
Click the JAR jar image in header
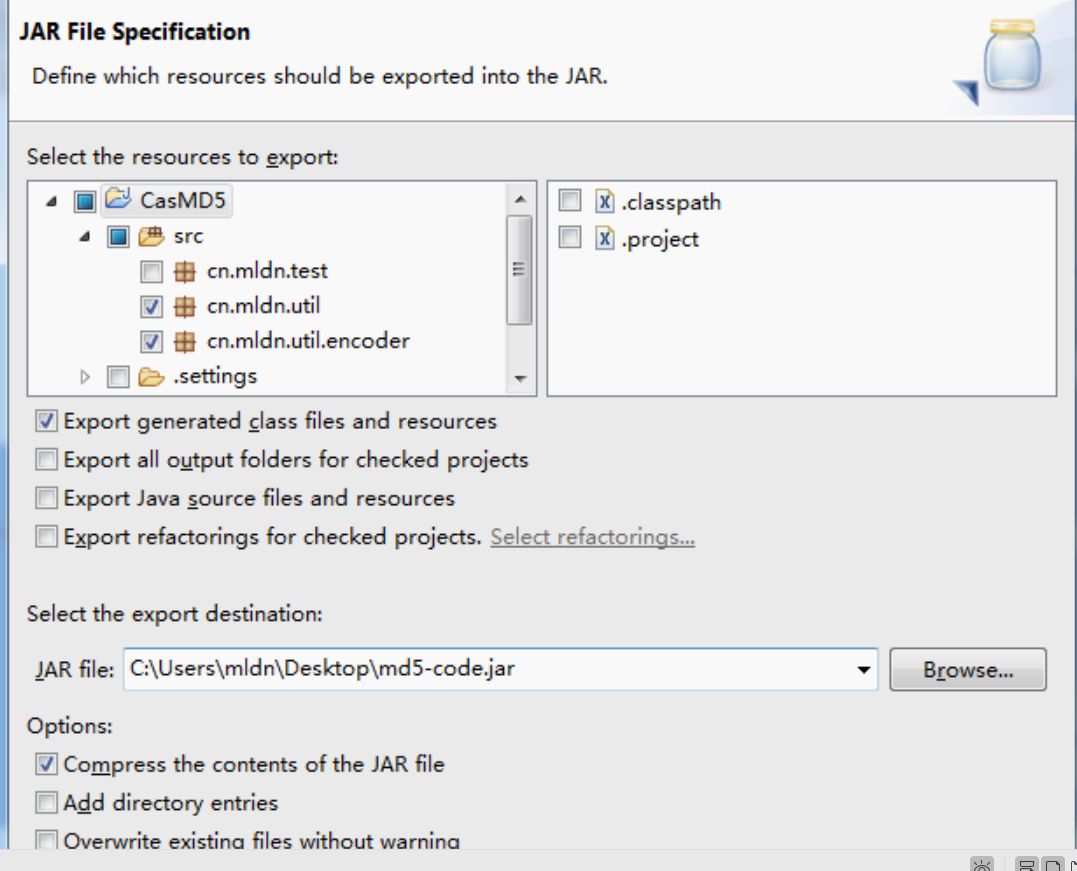(1013, 61)
